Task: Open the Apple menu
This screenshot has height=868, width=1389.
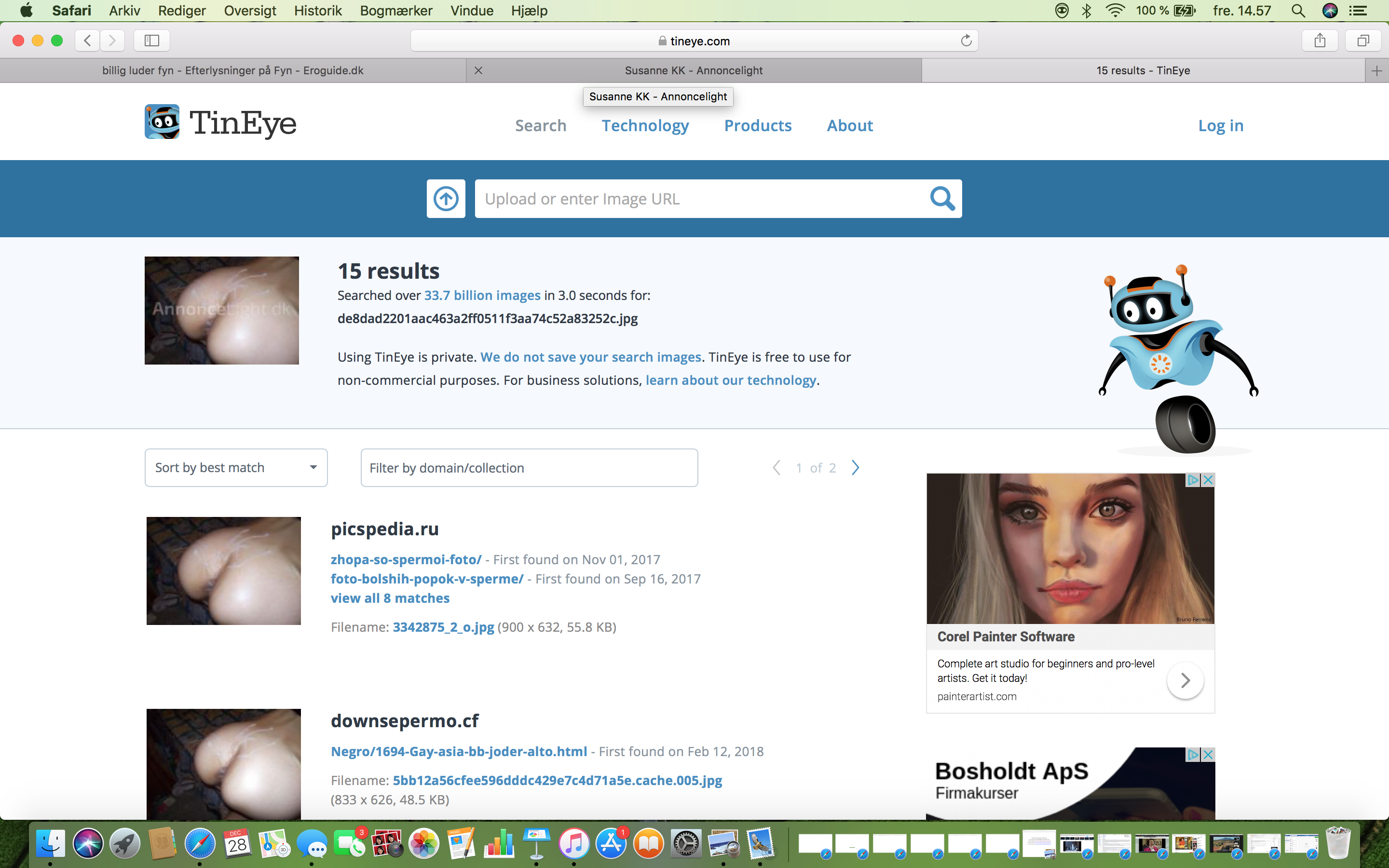Action: (27, 10)
